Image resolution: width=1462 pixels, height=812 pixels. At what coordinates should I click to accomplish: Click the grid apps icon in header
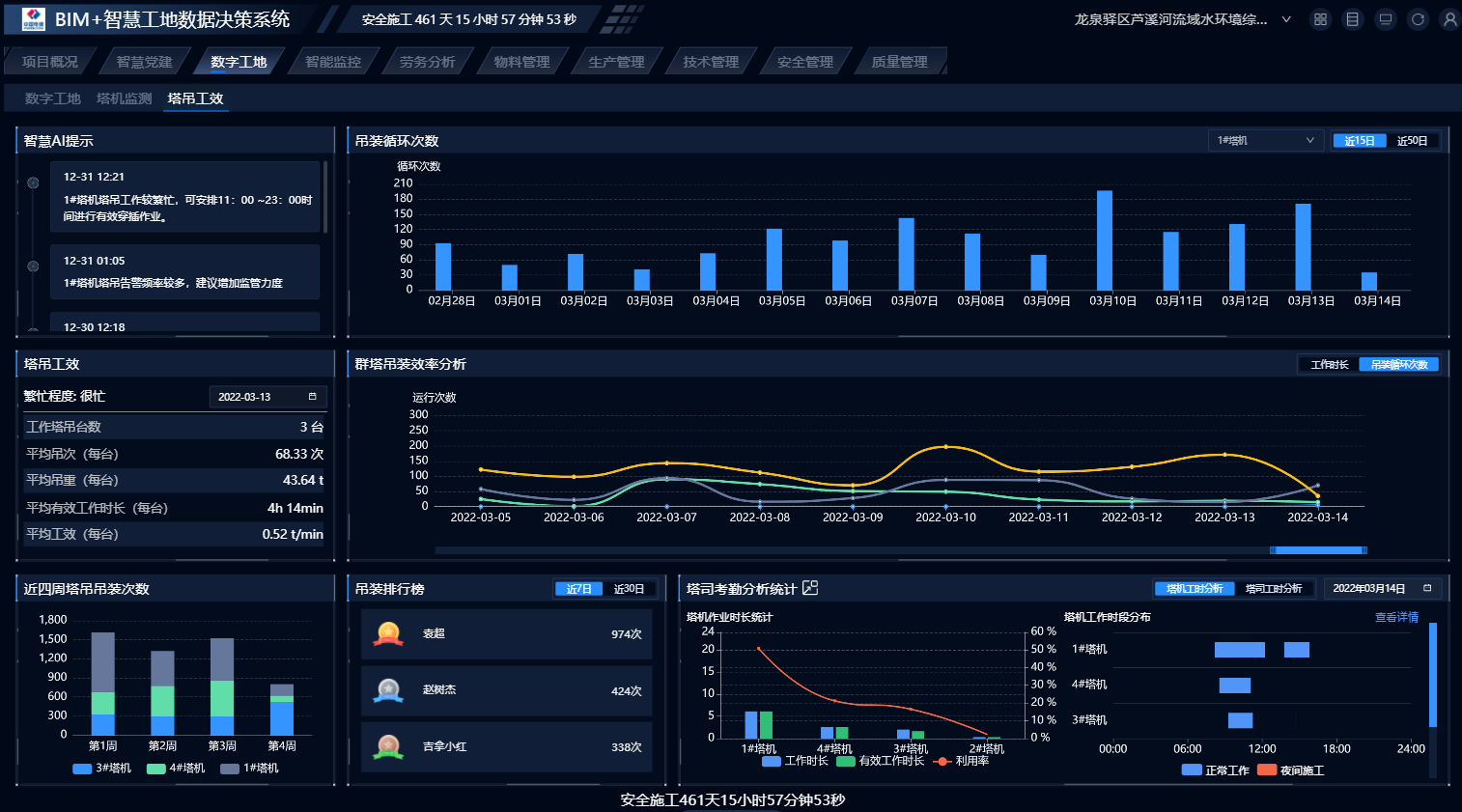click(x=1320, y=19)
